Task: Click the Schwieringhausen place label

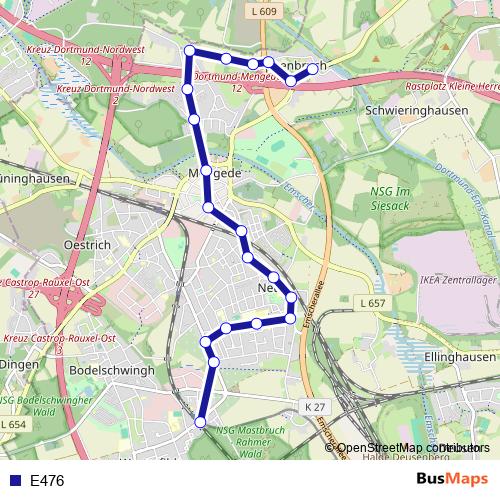Action: (417, 110)
